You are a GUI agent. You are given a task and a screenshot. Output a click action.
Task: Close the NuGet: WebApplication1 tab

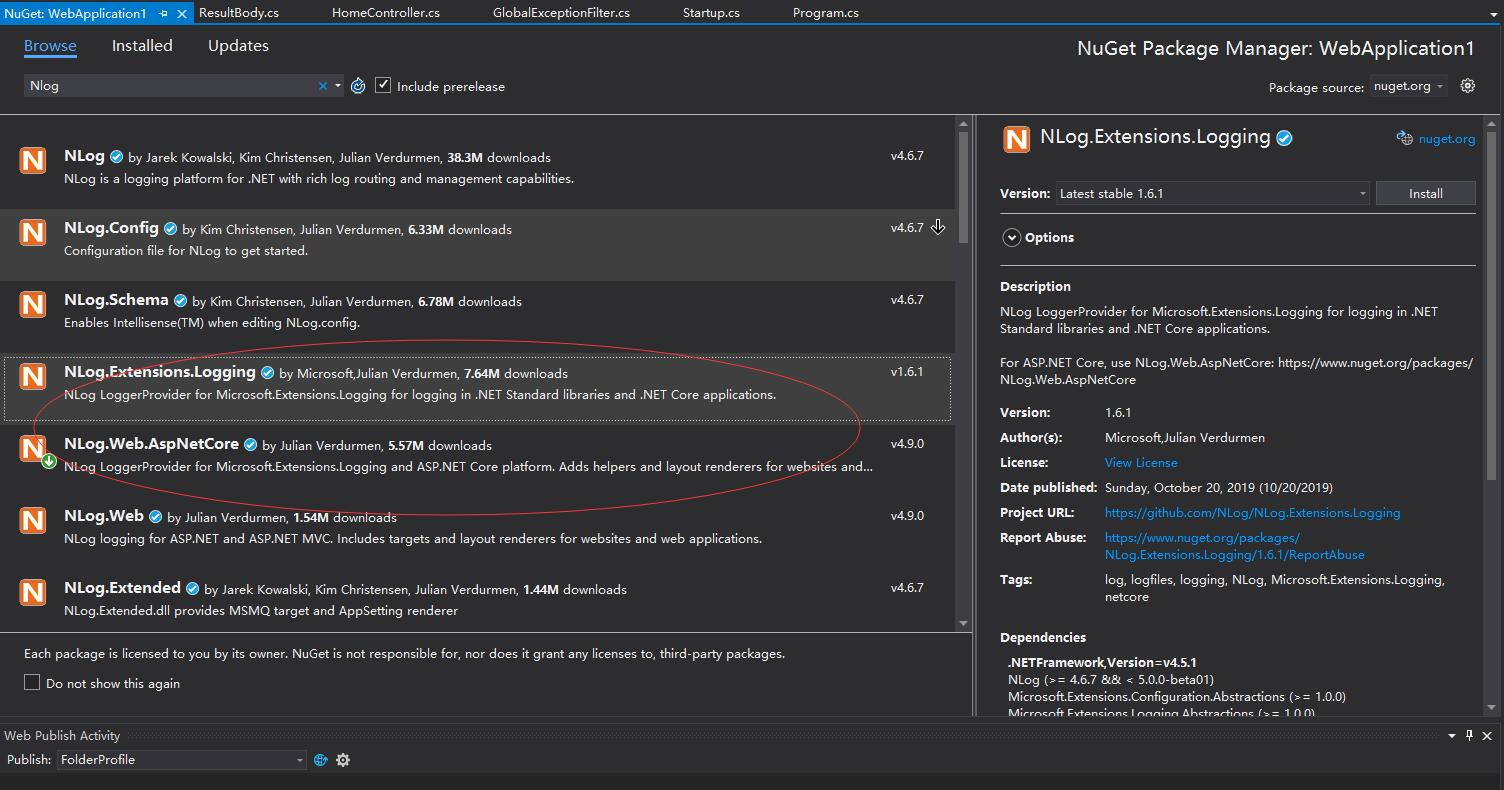click(182, 13)
